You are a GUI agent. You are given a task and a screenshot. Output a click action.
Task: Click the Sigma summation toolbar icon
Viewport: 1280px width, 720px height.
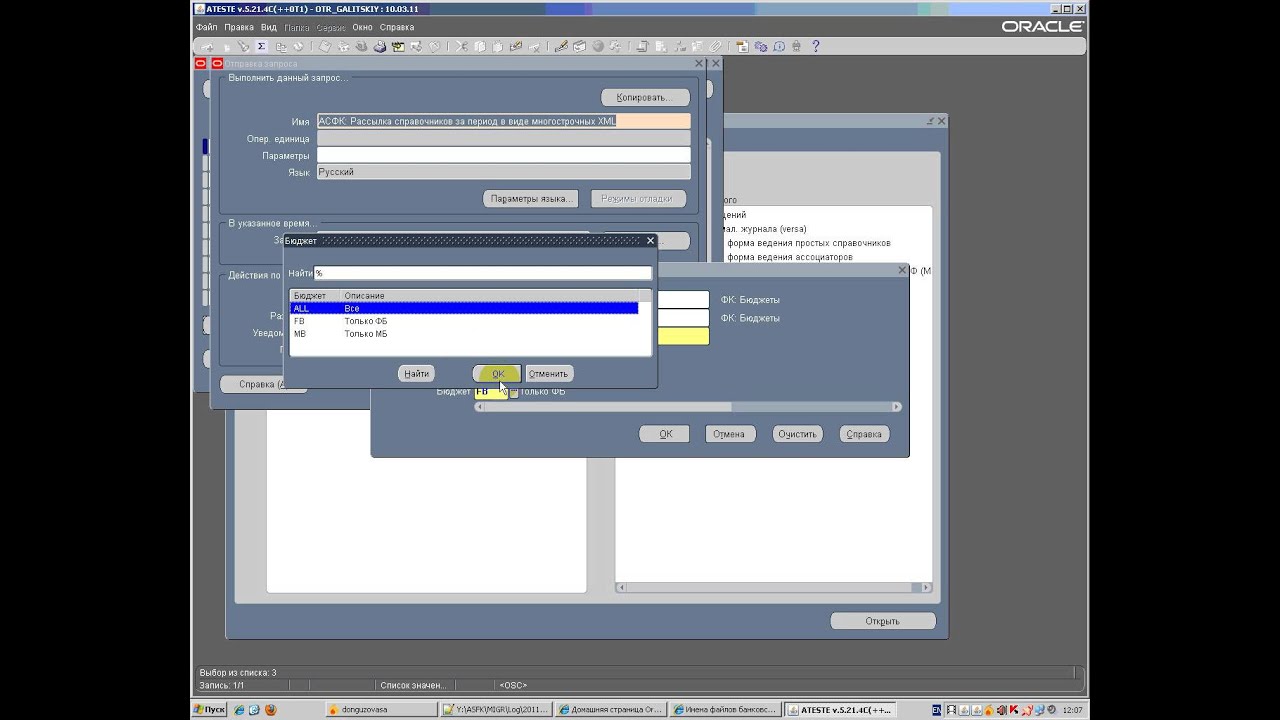coord(262,46)
